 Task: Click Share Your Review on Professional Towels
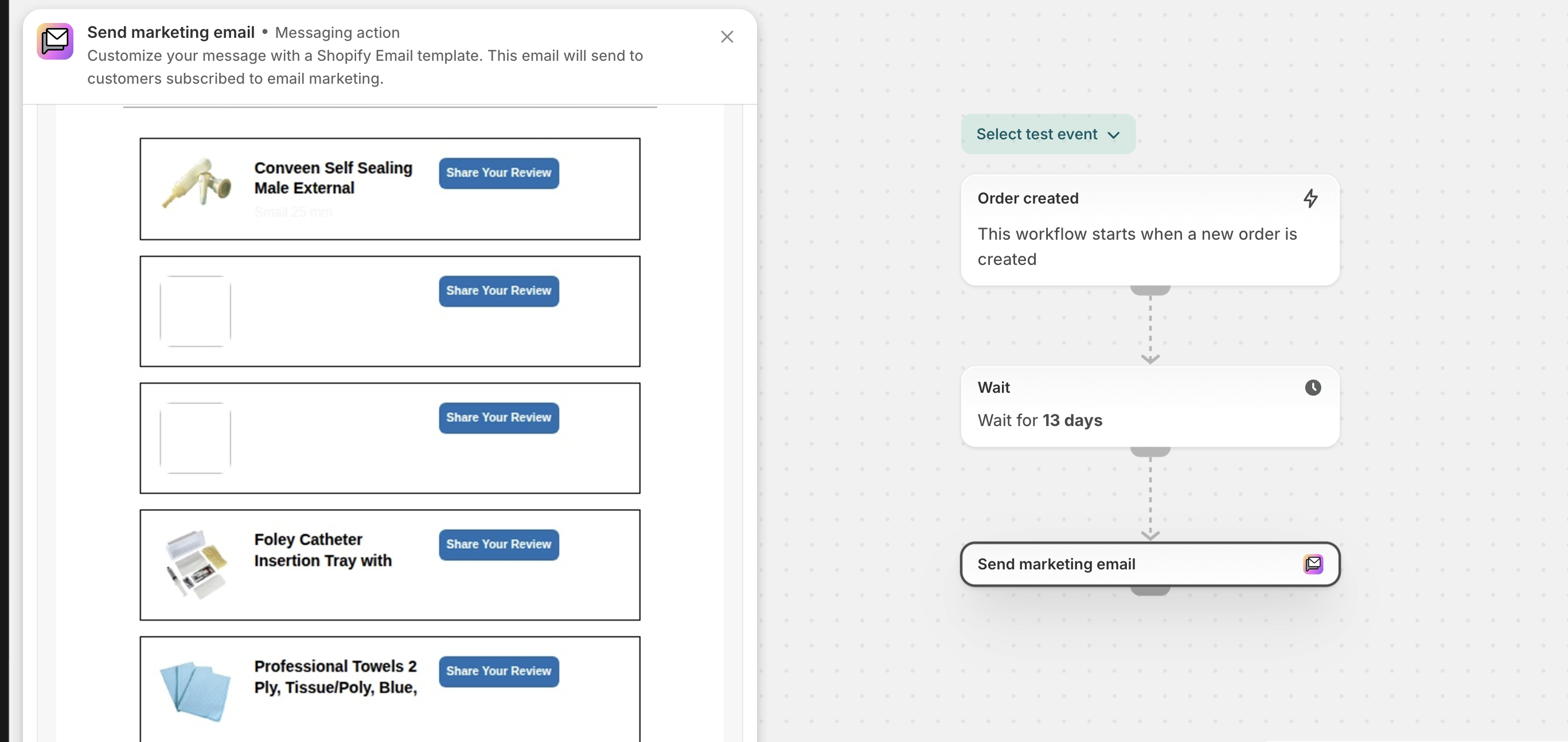point(498,671)
